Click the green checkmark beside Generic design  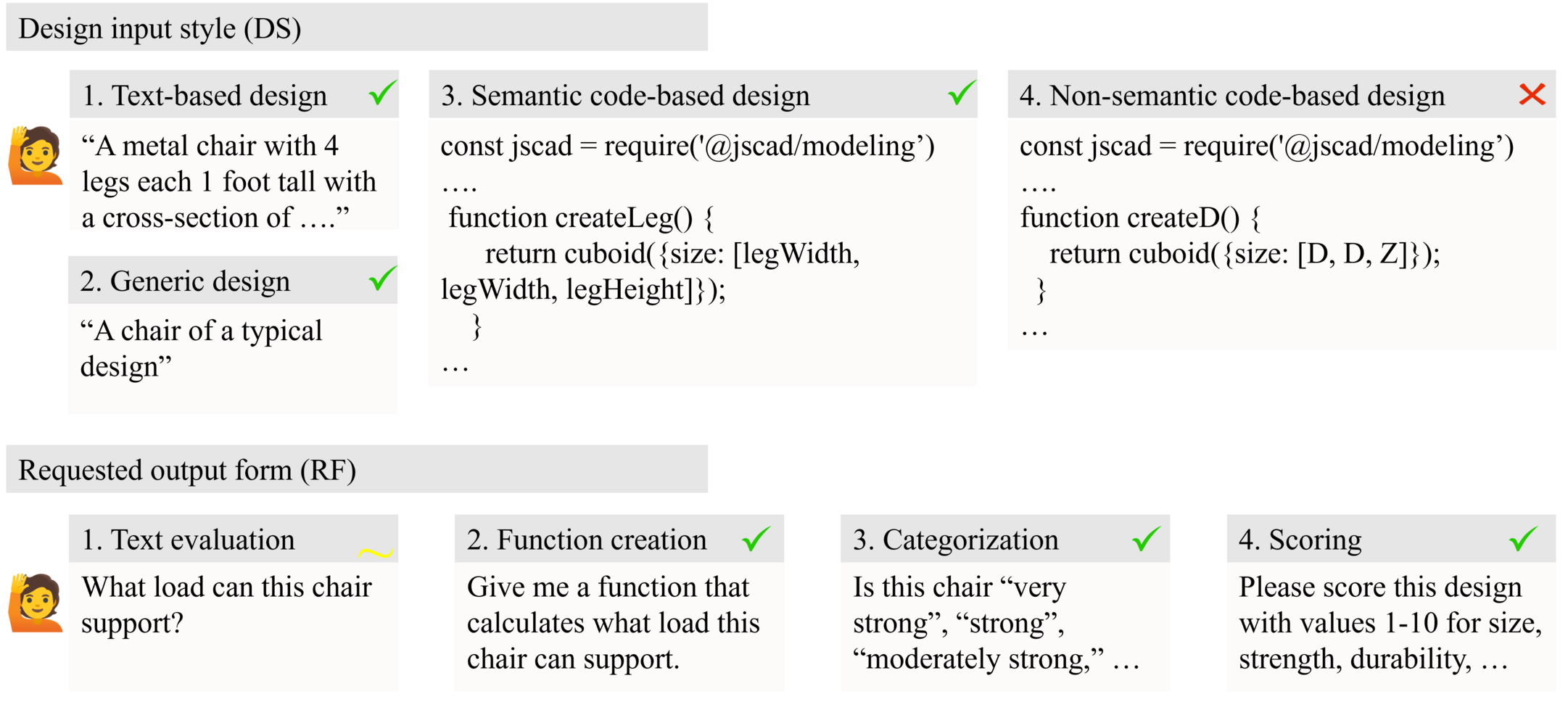coord(382,278)
